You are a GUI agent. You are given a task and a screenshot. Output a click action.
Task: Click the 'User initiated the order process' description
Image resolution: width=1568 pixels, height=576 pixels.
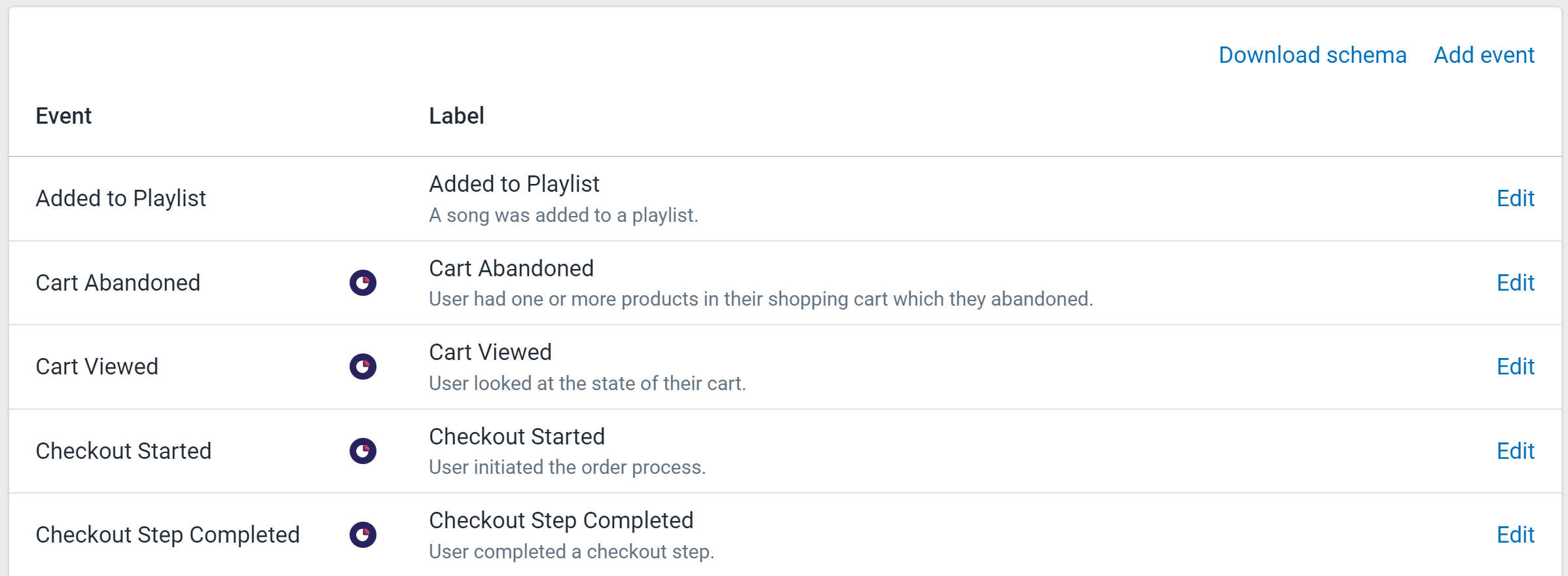(567, 467)
